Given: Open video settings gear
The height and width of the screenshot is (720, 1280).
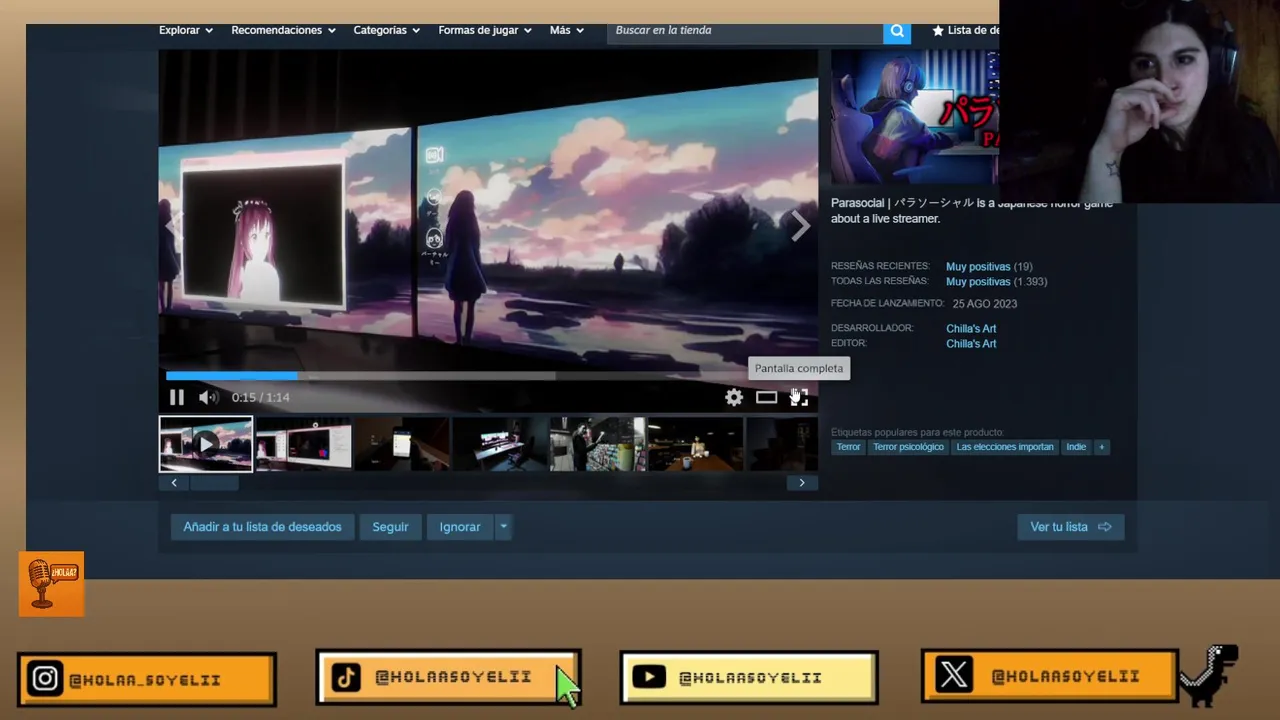Looking at the screenshot, I should click(x=734, y=397).
